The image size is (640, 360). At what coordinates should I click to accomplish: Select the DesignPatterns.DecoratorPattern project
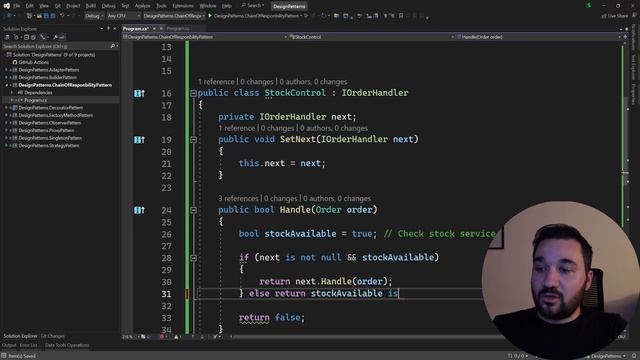click(50, 108)
